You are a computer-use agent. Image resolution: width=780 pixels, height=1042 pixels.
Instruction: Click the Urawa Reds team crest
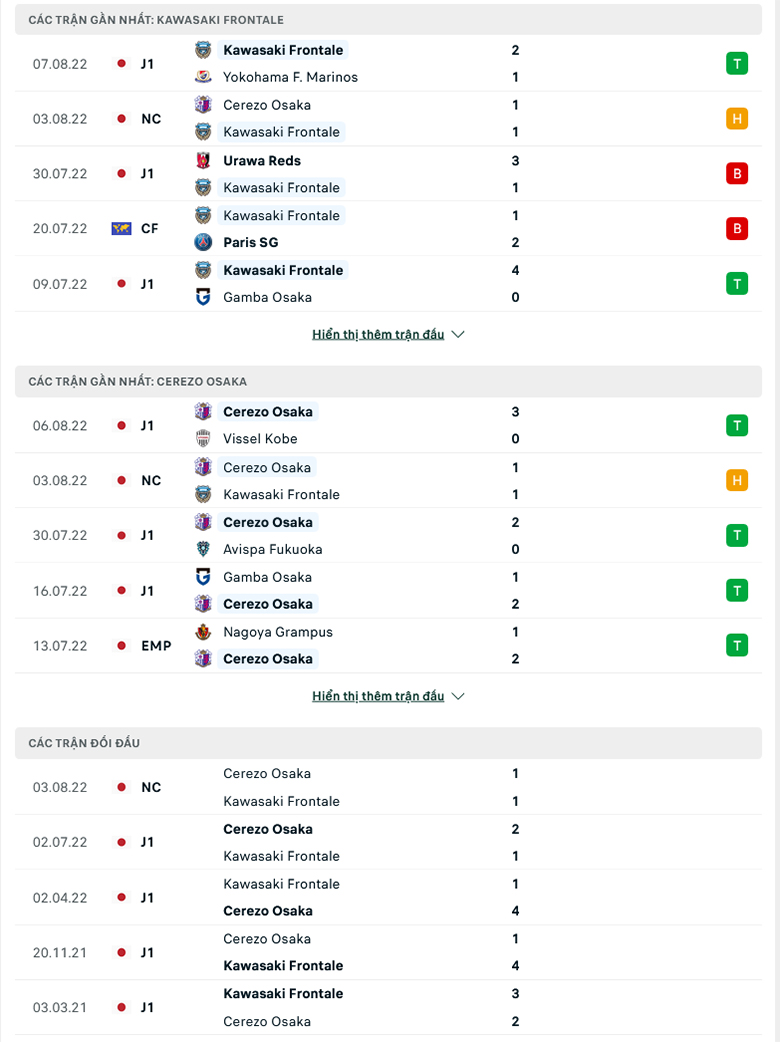click(x=203, y=161)
